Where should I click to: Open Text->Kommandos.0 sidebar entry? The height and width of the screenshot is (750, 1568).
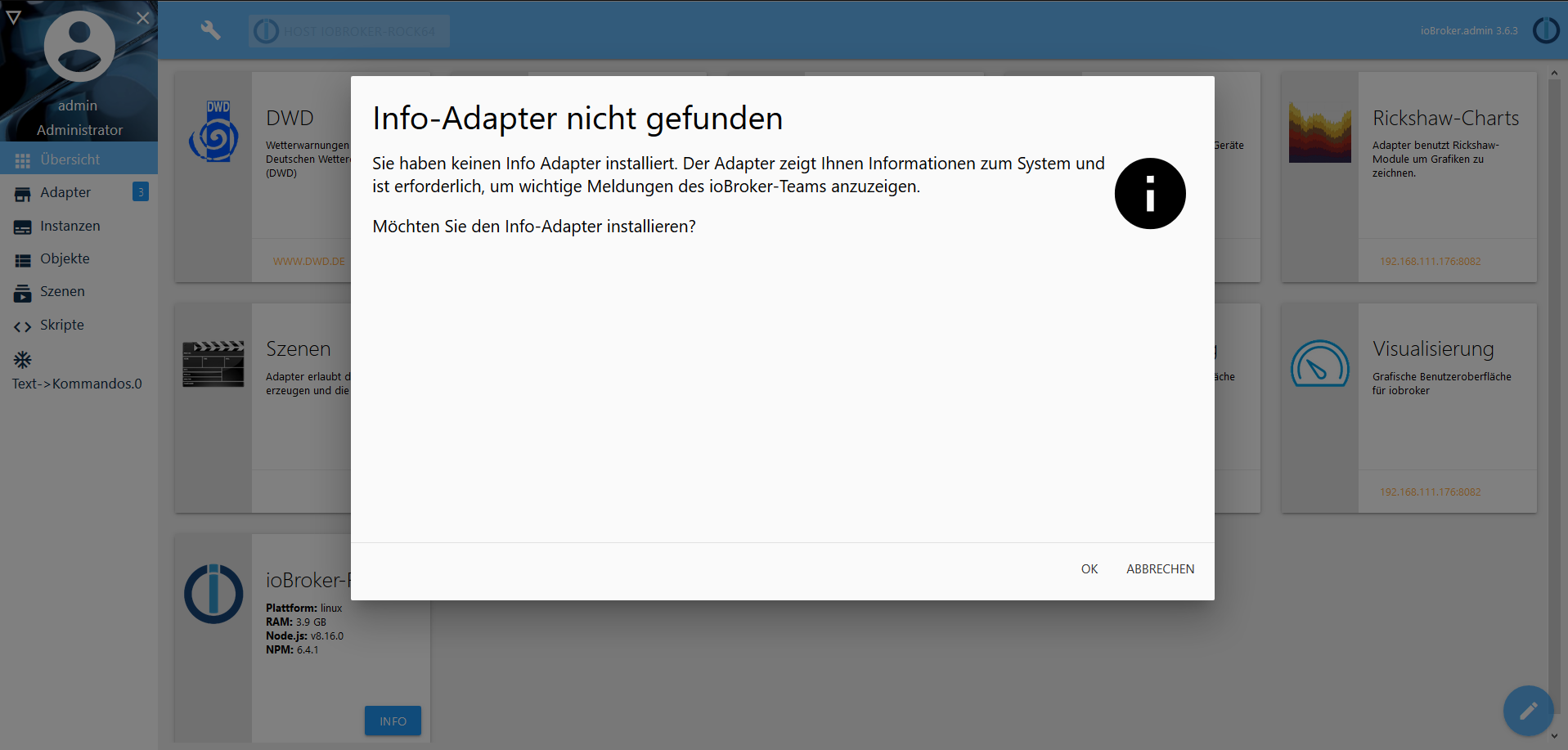point(77,372)
